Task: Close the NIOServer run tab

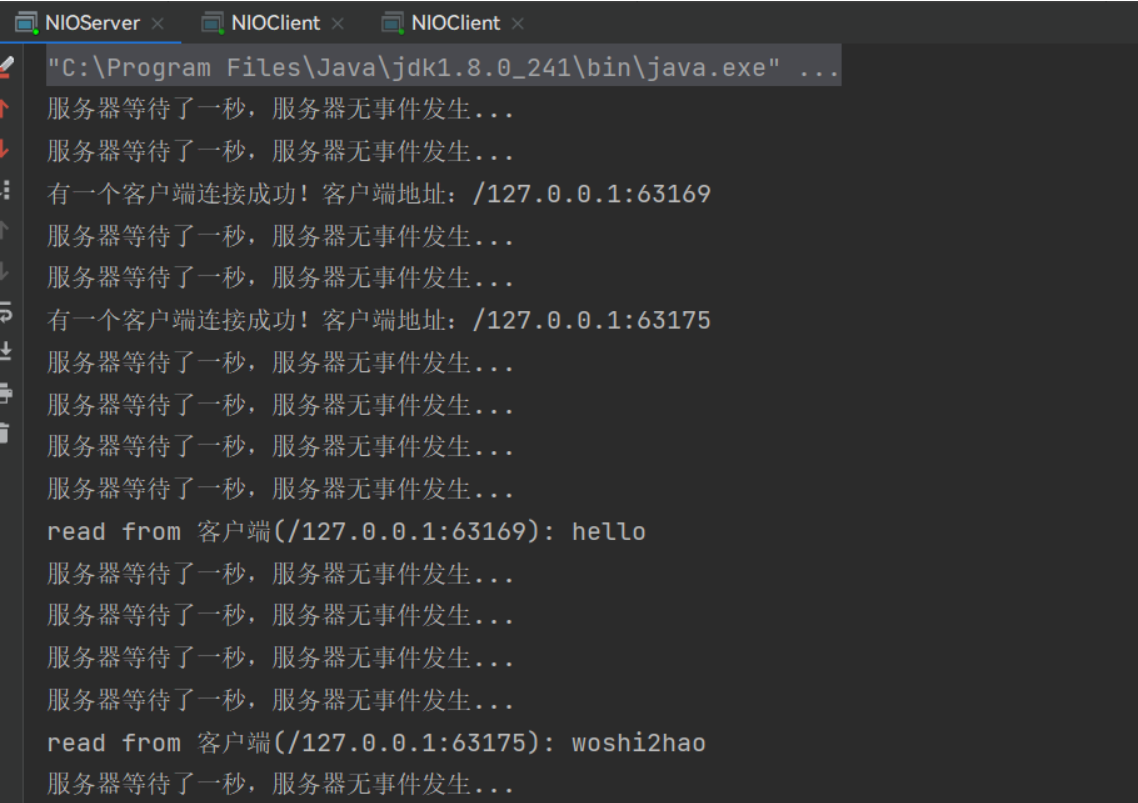Action: coord(157,24)
